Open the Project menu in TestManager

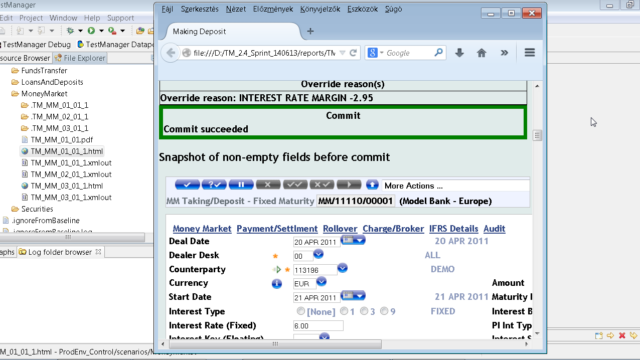point(31,18)
